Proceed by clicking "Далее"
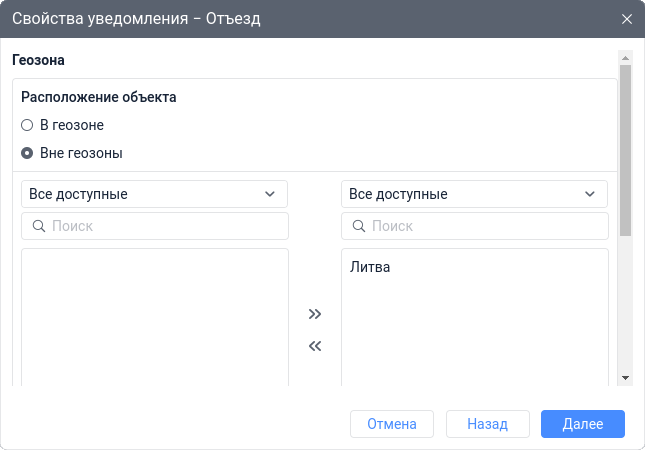Viewport: 645px width, 450px height. [x=582, y=424]
